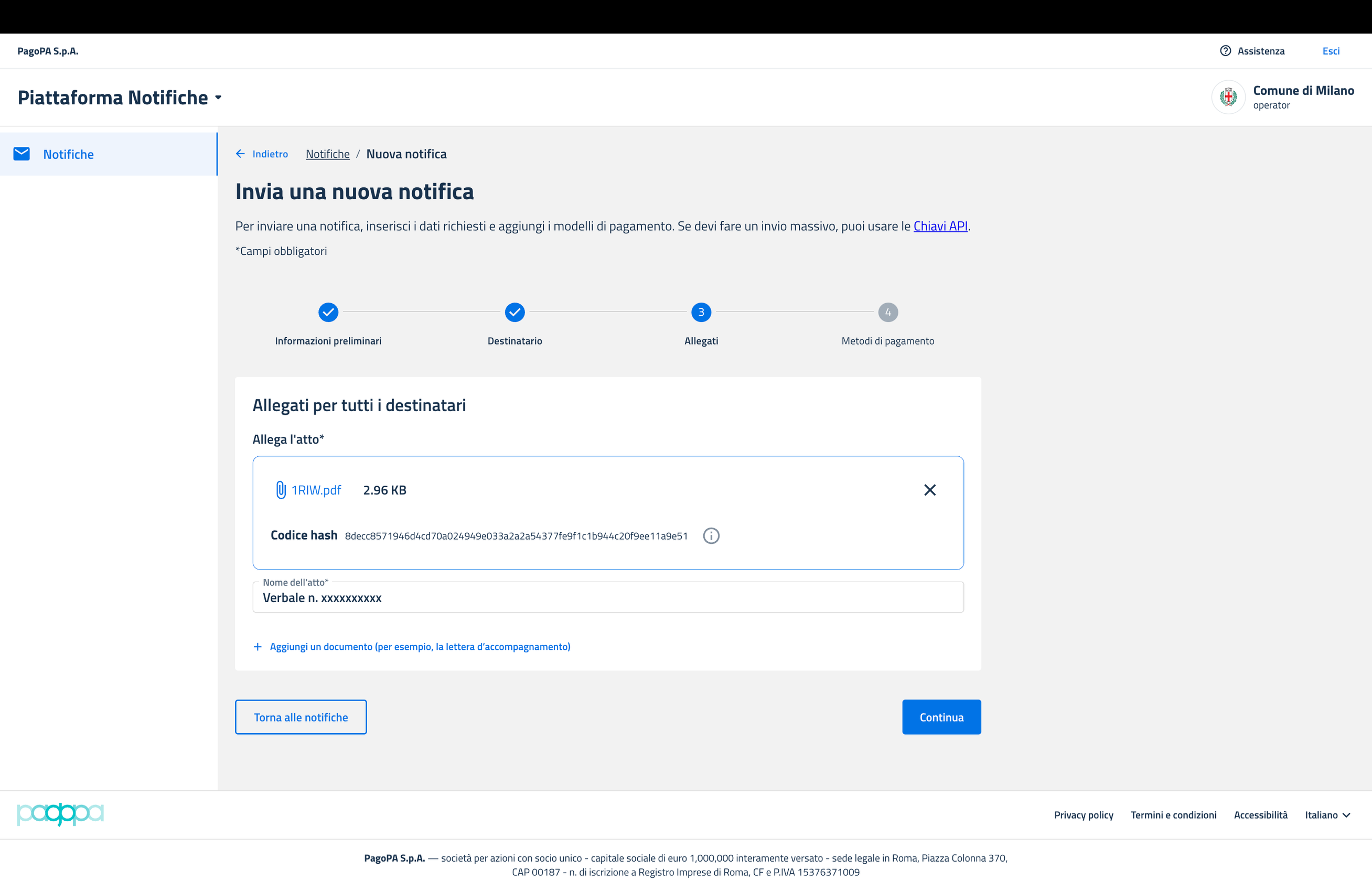Go to completed Destinatario step

coord(514,312)
